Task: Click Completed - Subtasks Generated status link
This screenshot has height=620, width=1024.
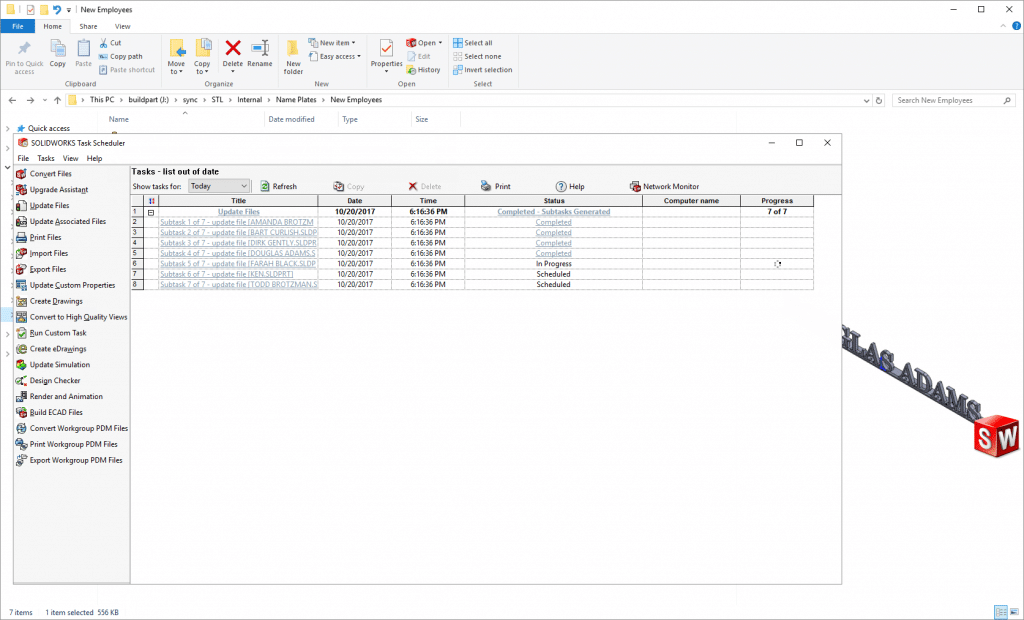Action: coord(554,212)
